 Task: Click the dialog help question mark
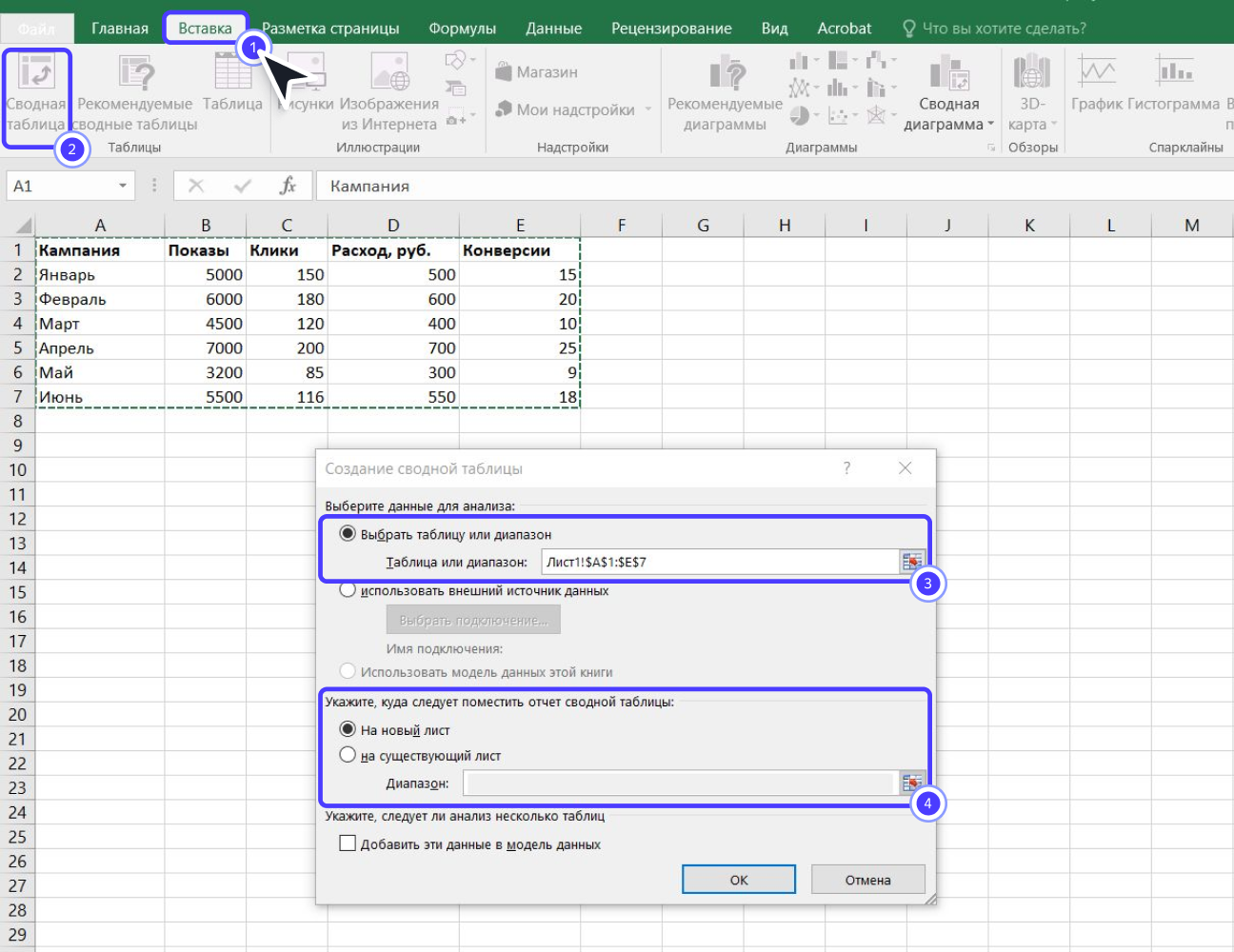click(x=846, y=468)
